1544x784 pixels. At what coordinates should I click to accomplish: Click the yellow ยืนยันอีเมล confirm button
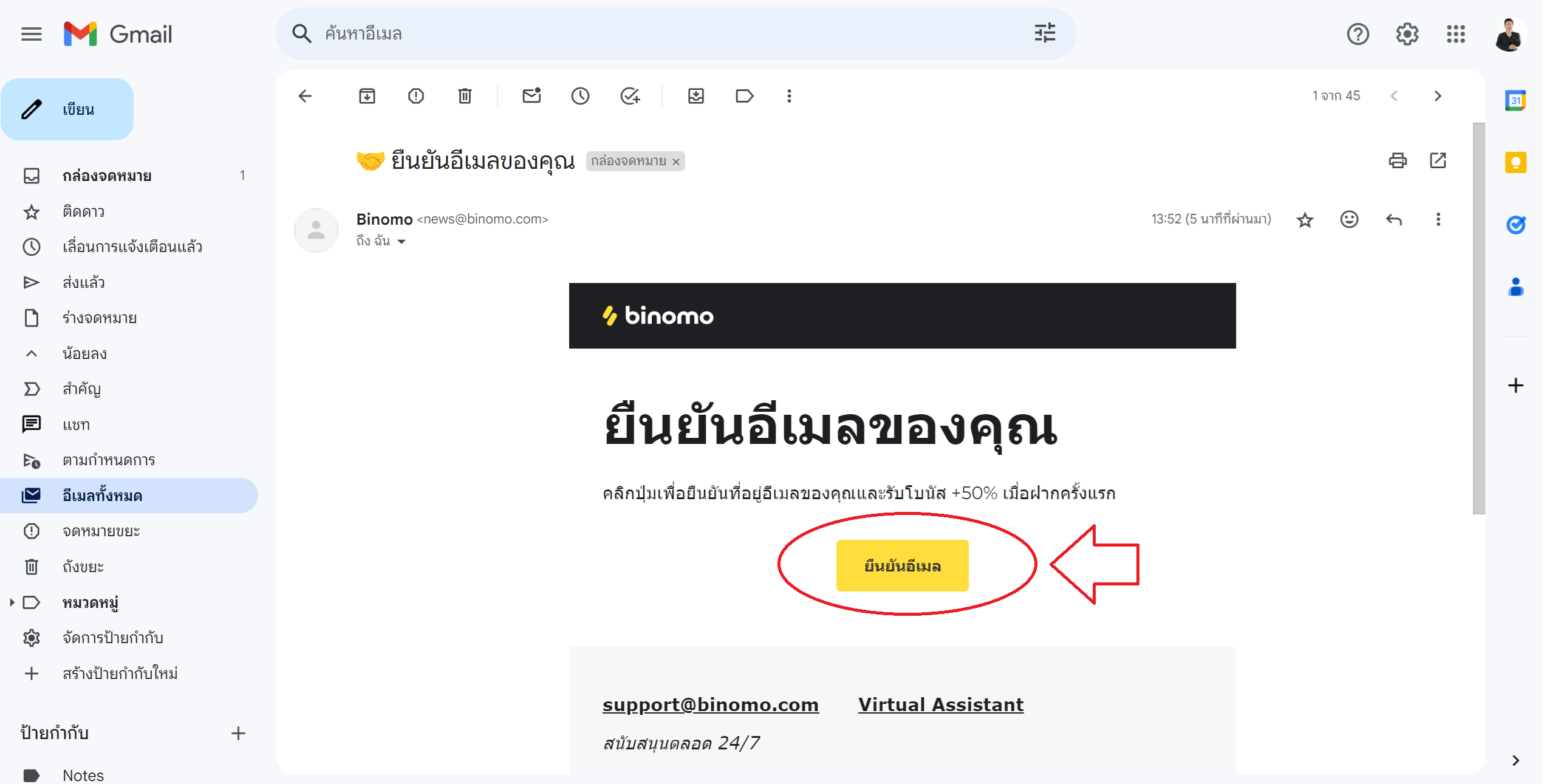coord(902,565)
